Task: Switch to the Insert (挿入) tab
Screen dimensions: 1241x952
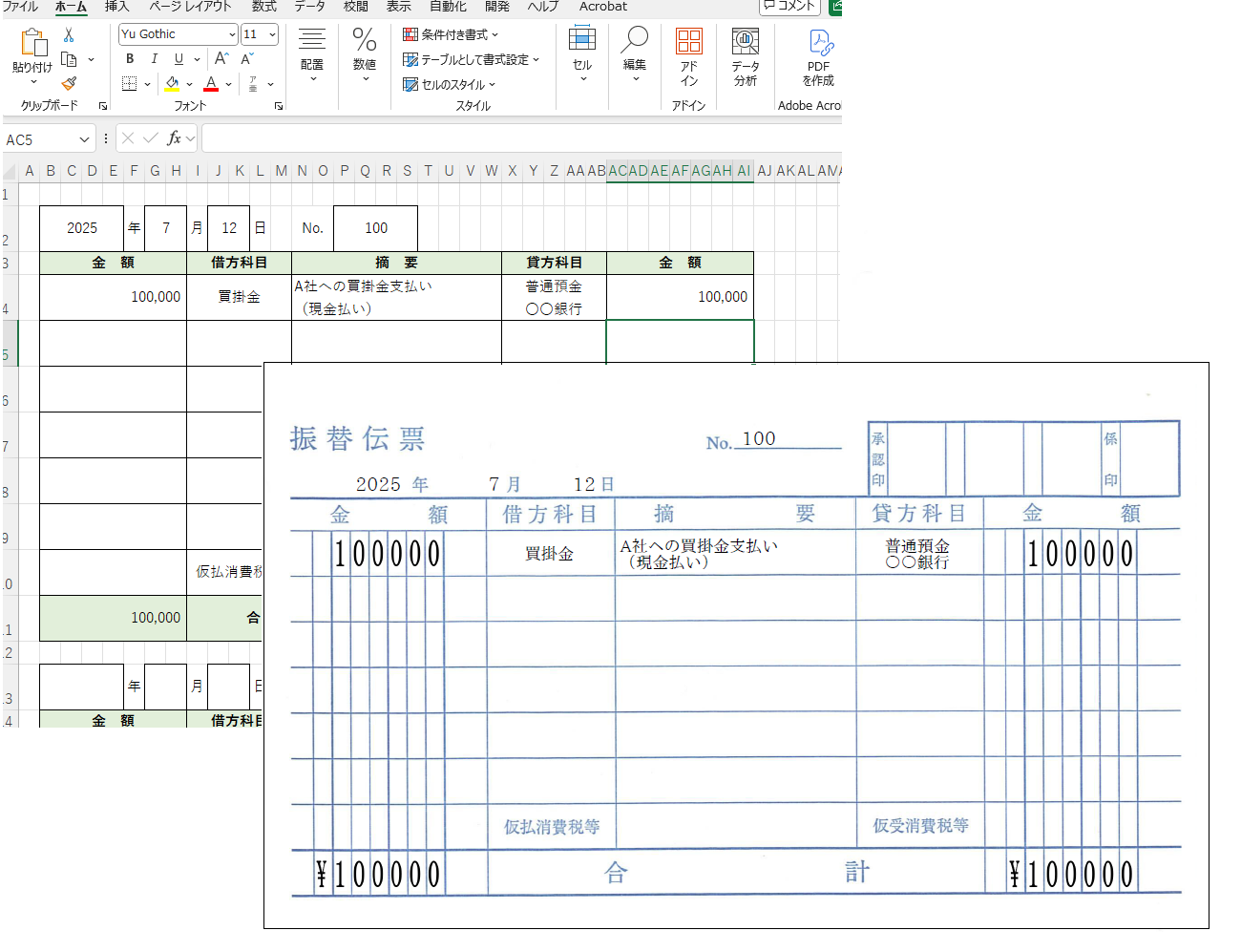Action: click(x=116, y=7)
